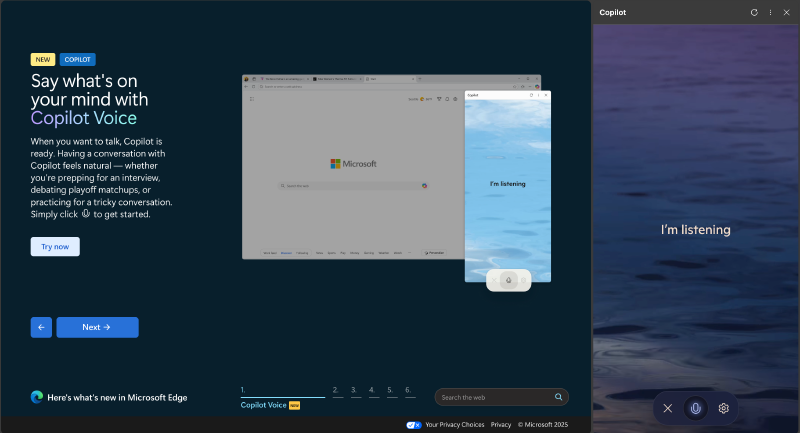The width and height of the screenshot is (800, 433).
Task: Mute the Copilot Voice microphone
Action: (x=696, y=408)
